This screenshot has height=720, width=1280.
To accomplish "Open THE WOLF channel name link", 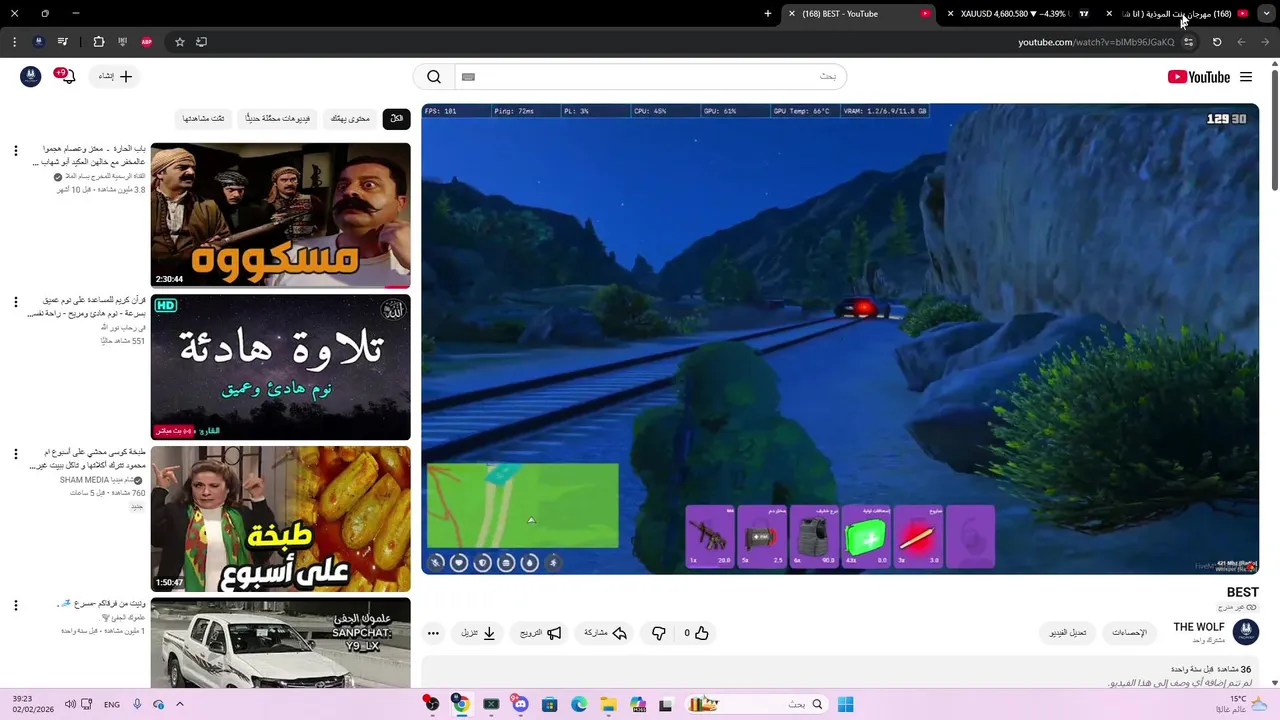I will point(1199,627).
